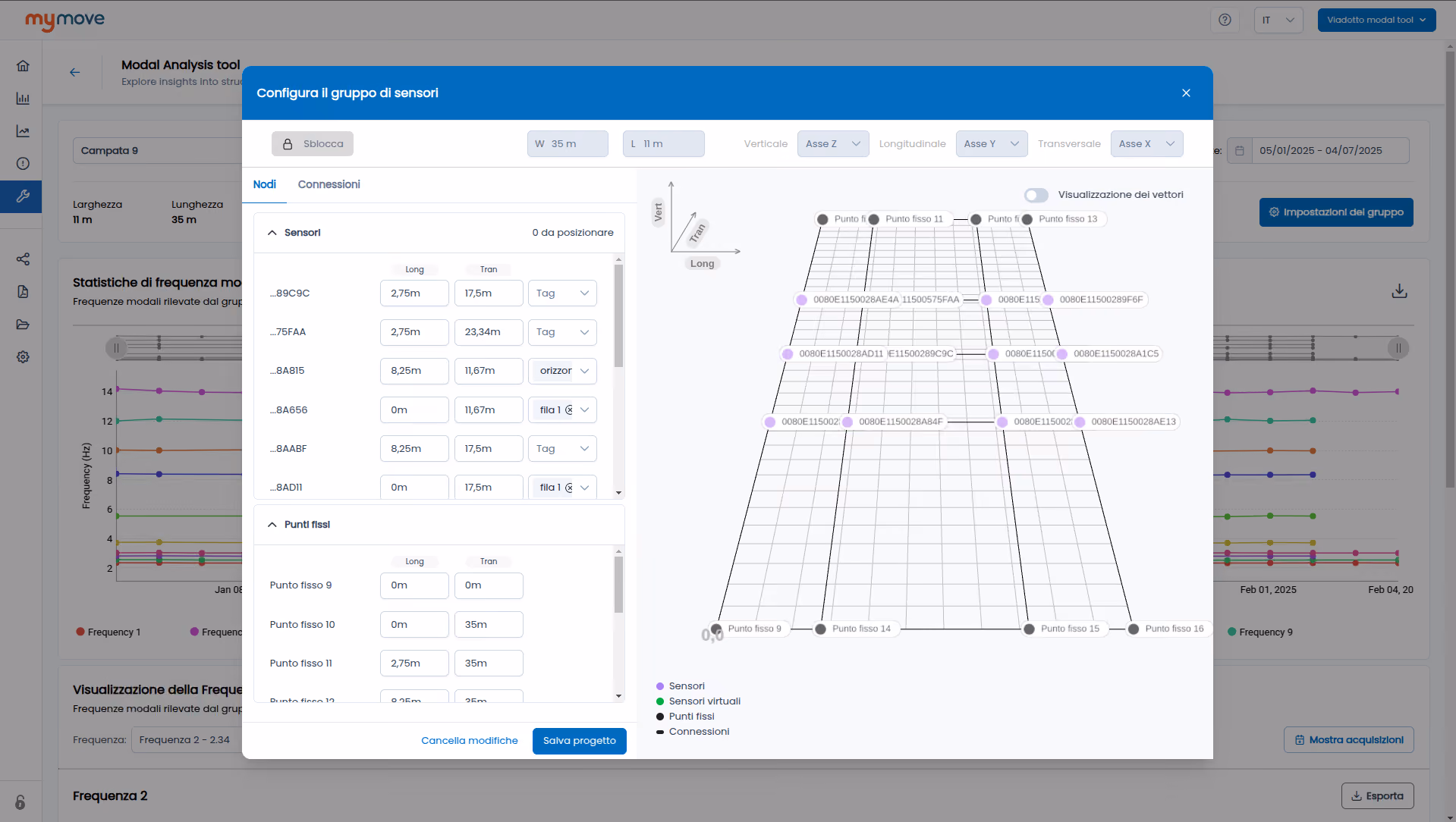1456x822 pixels.
Task: Open the Verticale axis dropdown
Action: [833, 144]
